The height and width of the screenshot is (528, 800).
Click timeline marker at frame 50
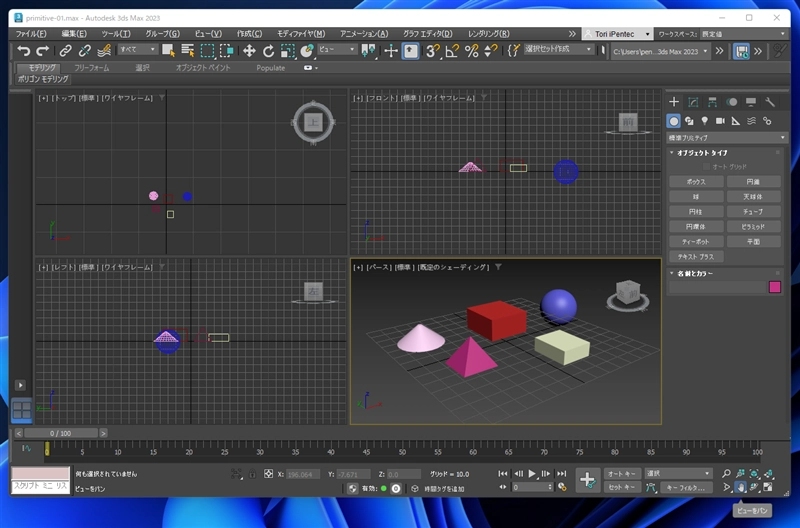click(x=402, y=451)
